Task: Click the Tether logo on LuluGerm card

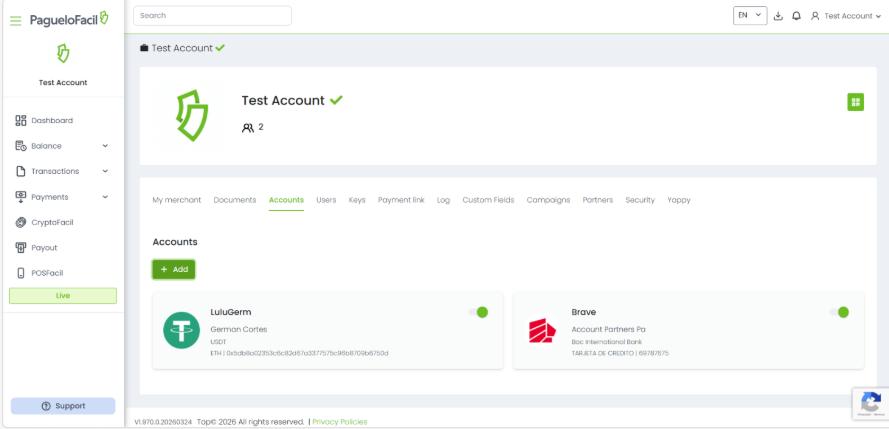Action: point(182,331)
